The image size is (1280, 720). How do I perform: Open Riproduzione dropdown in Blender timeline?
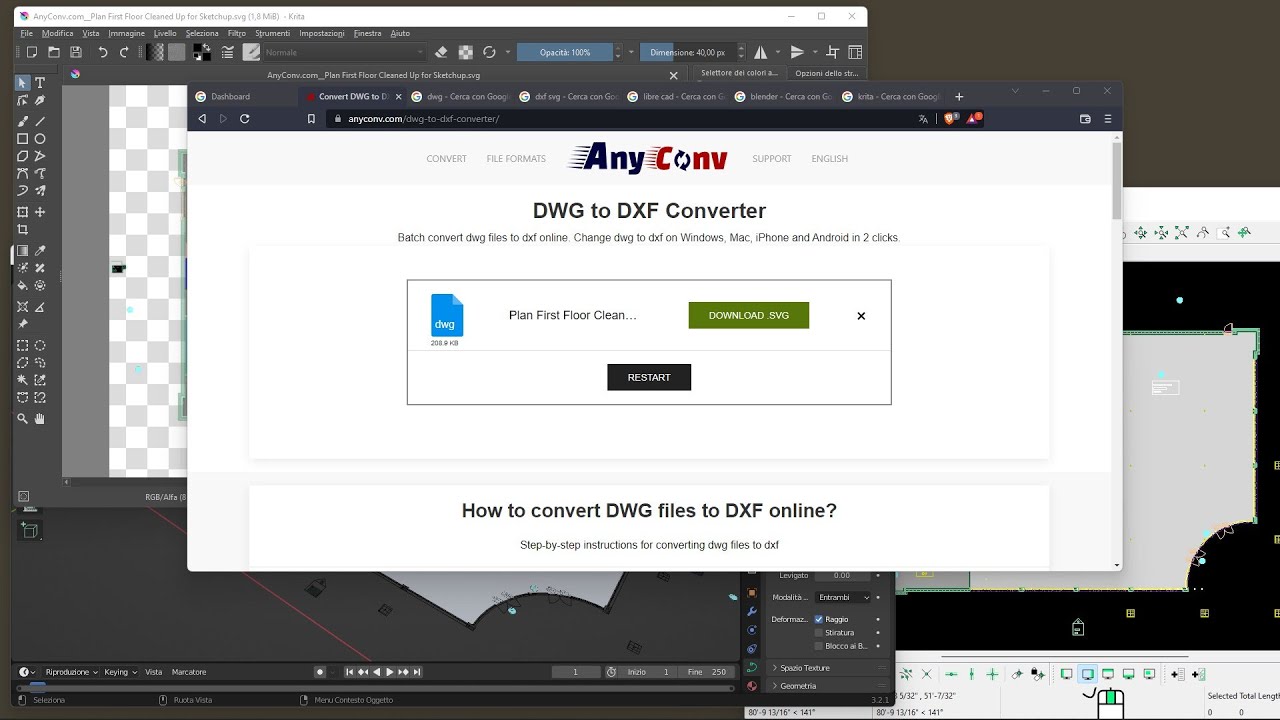(x=71, y=672)
